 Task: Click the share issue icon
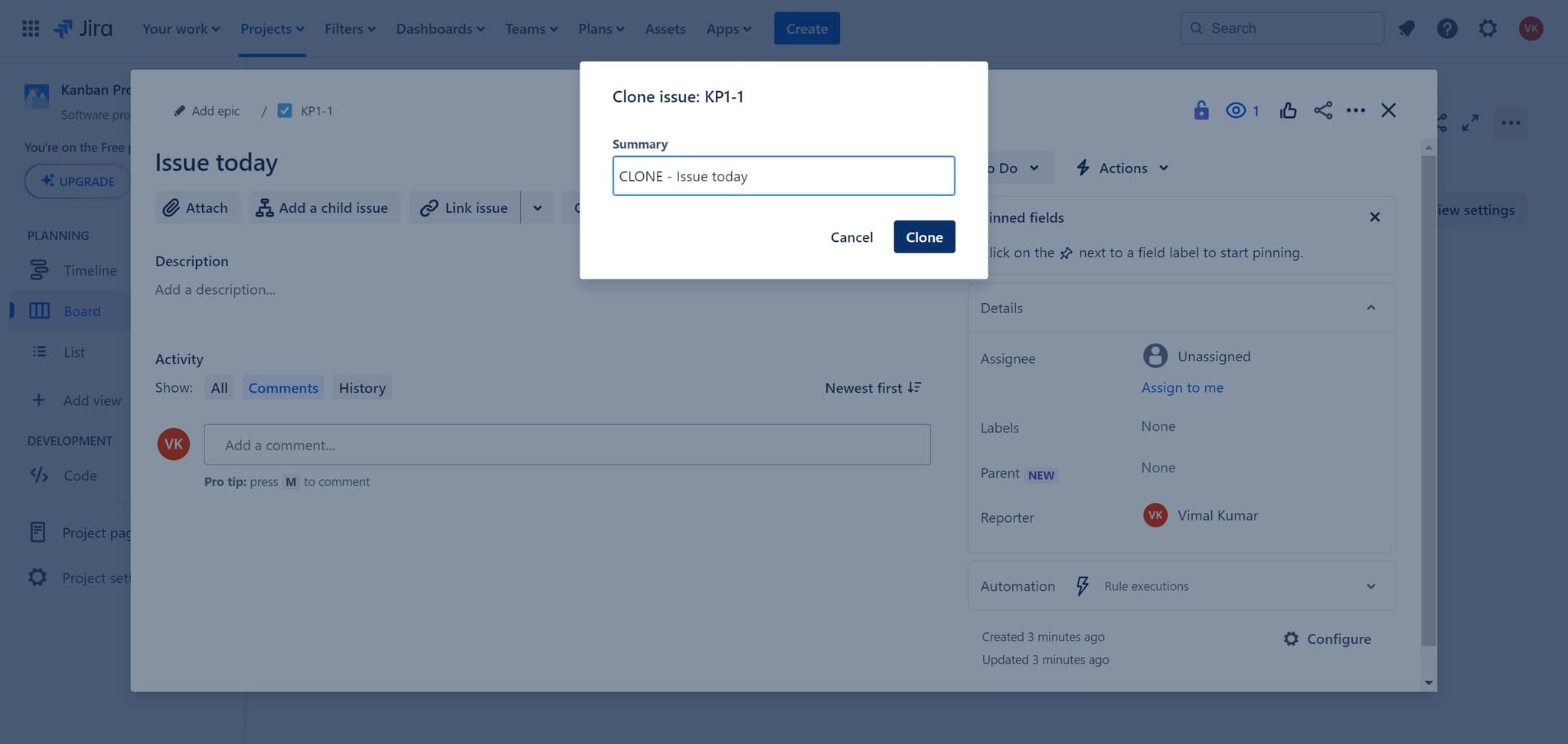coord(1323,110)
